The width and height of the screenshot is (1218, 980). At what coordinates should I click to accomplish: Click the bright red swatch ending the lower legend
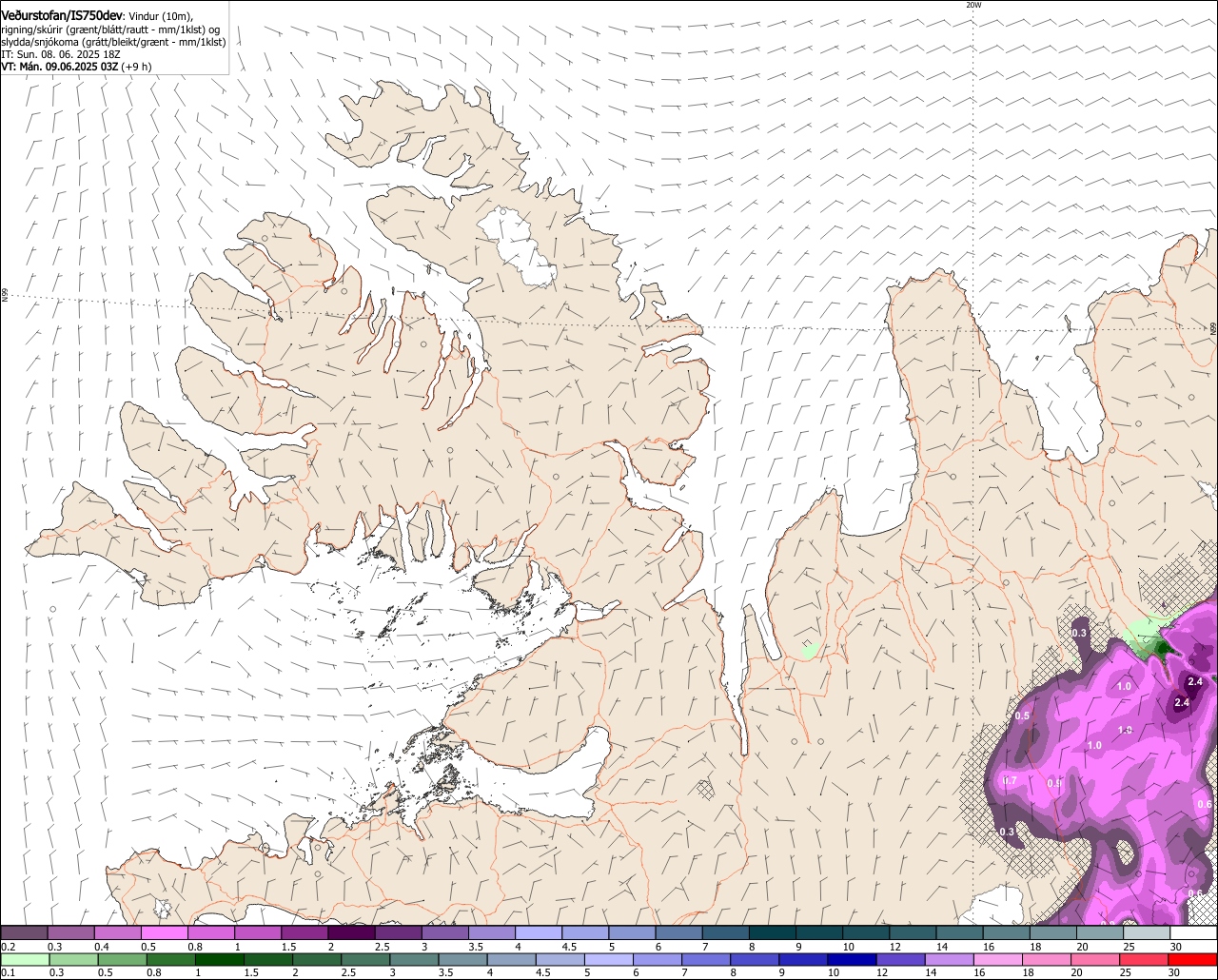click(x=1193, y=960)
